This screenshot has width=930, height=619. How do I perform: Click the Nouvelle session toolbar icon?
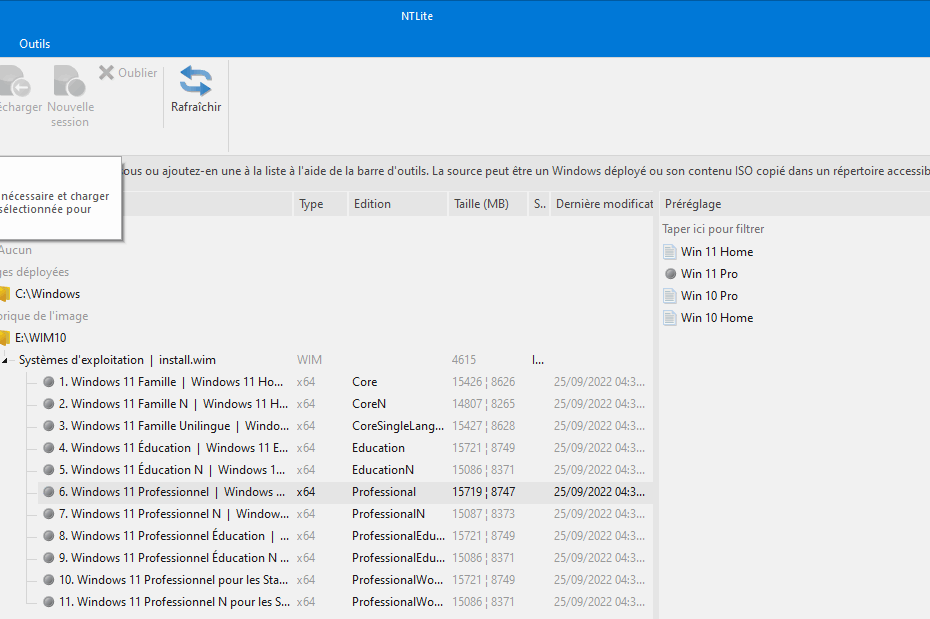[x=69, y=81]
